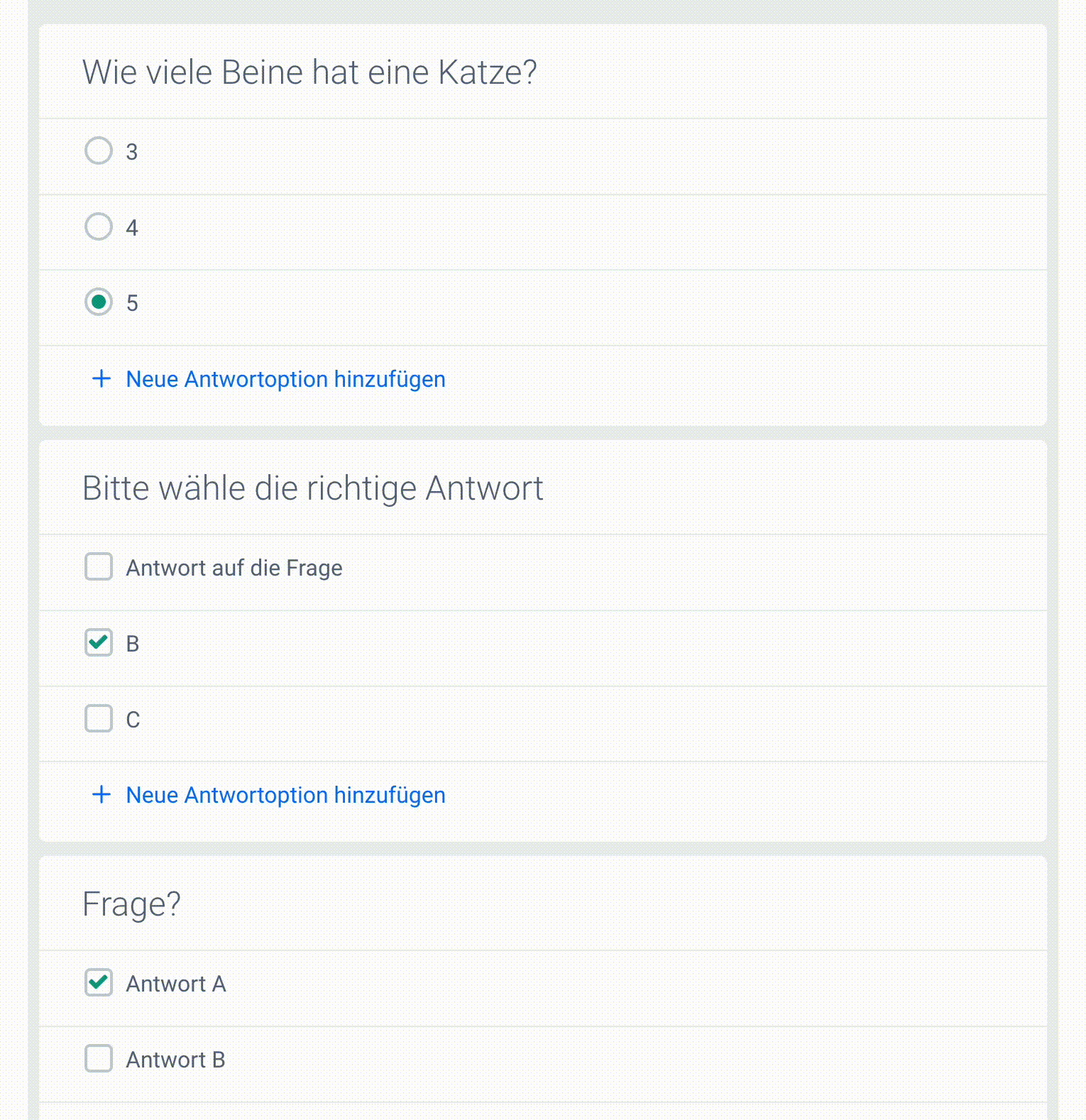This screenshot has width=1086, height=1120.
Task: Click the answer label "Antwort B"
Action: [176, 1060]
